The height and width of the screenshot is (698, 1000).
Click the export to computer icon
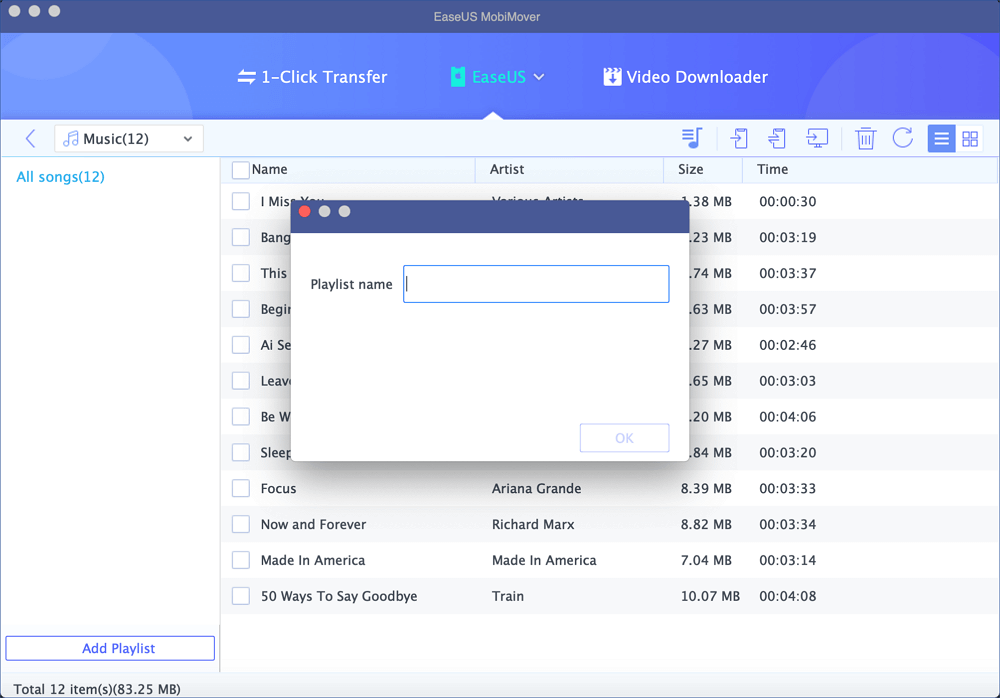(x=817, y=138)
